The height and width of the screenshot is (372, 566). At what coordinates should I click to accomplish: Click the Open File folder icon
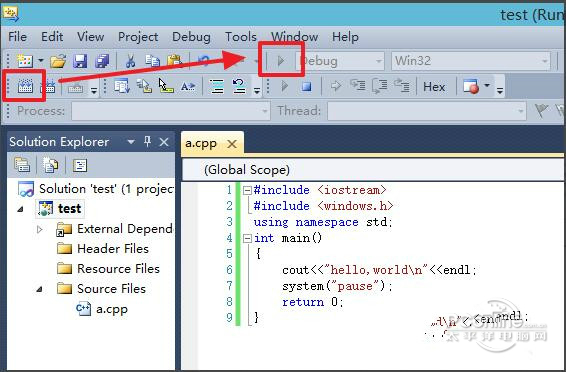[58, 61]
